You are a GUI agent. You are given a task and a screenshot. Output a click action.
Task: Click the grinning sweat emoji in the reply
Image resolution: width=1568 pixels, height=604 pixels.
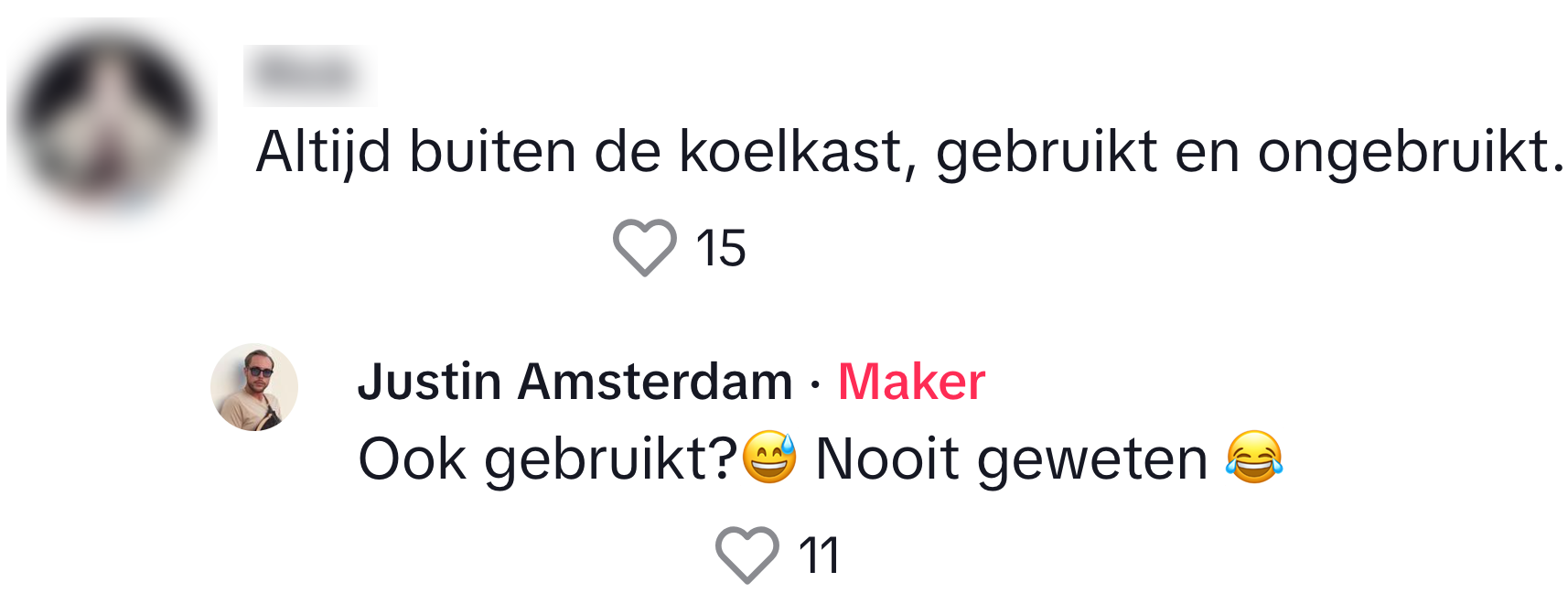769,457
